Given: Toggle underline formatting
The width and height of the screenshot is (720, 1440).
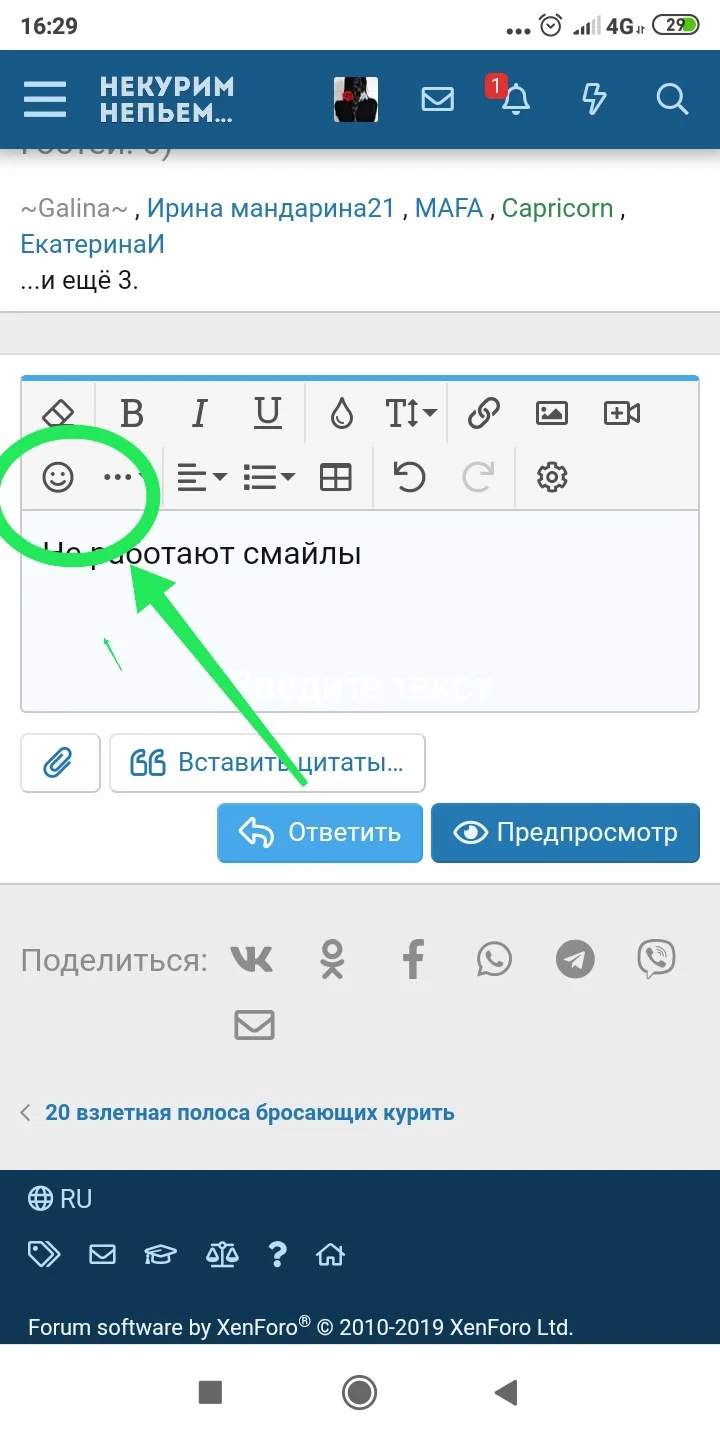Looking at the screenshot, I should tap(267, 412).
